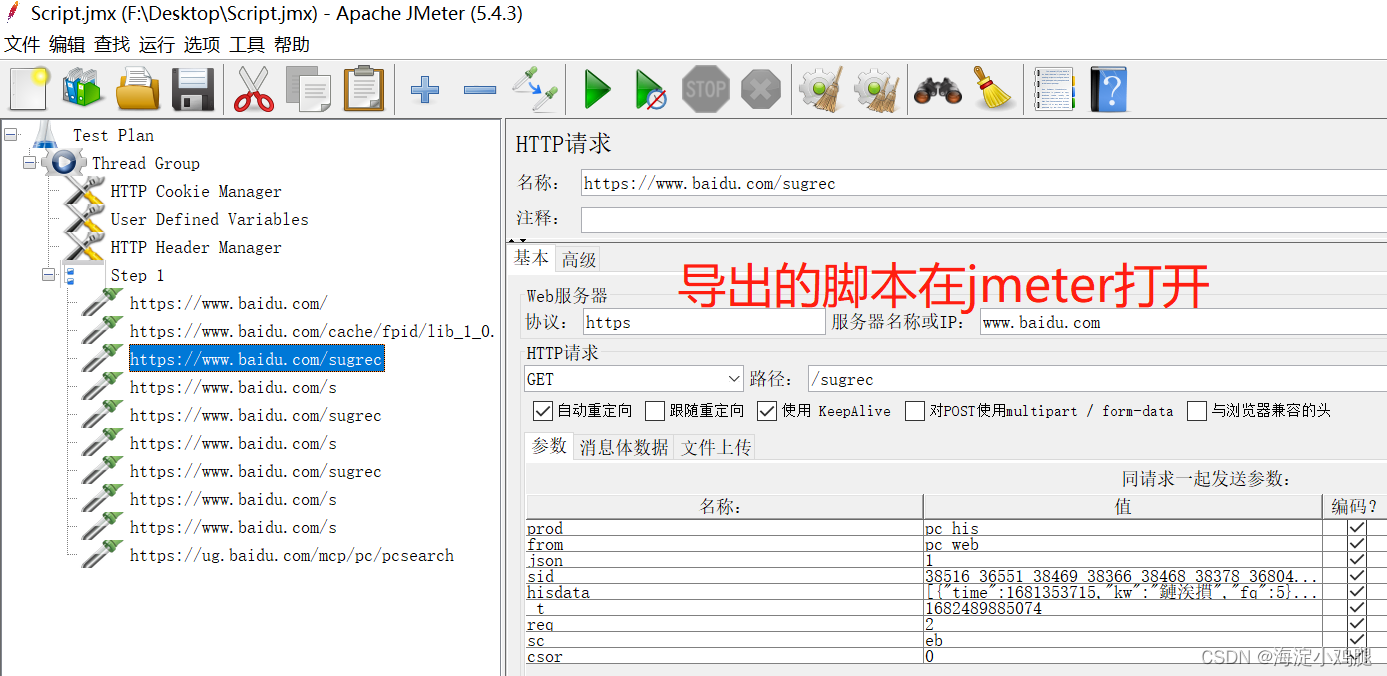Select HTTP Header Manager in tree
Image resolution: width=1387 pixels, height=676 pixels.
pos(196,247)
